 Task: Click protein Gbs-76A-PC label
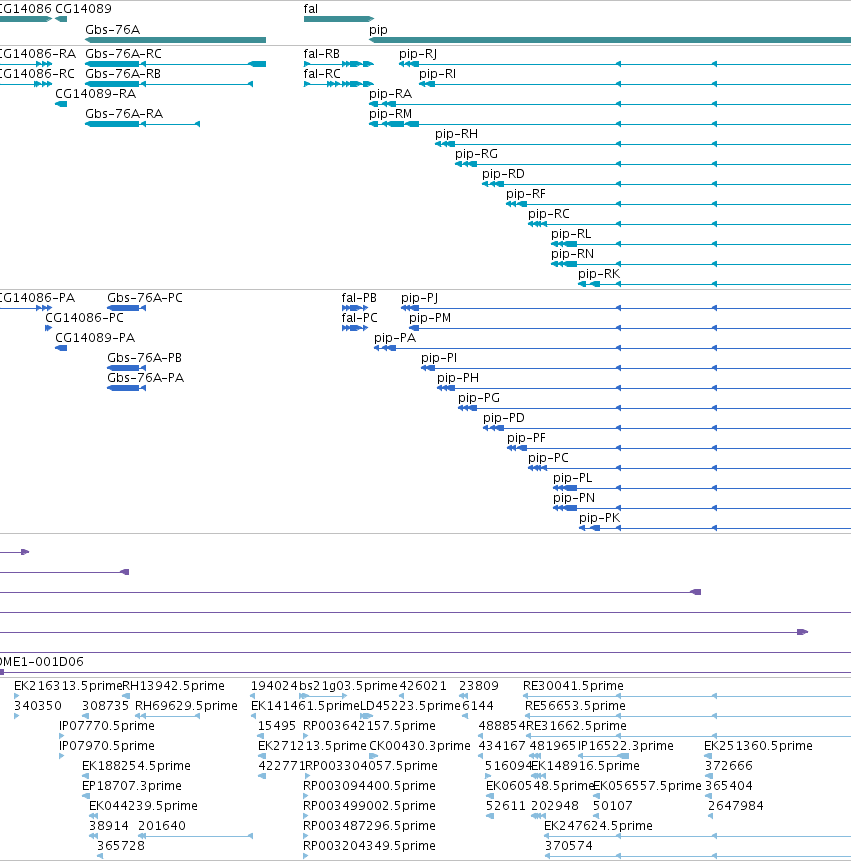tap(145, 298)
